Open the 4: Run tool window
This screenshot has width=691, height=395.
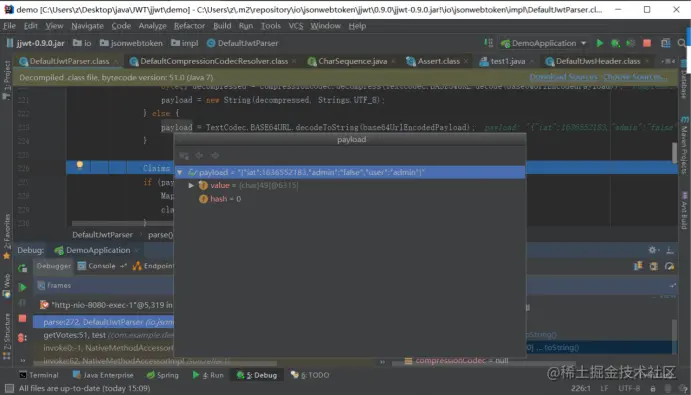coord(208,375)
